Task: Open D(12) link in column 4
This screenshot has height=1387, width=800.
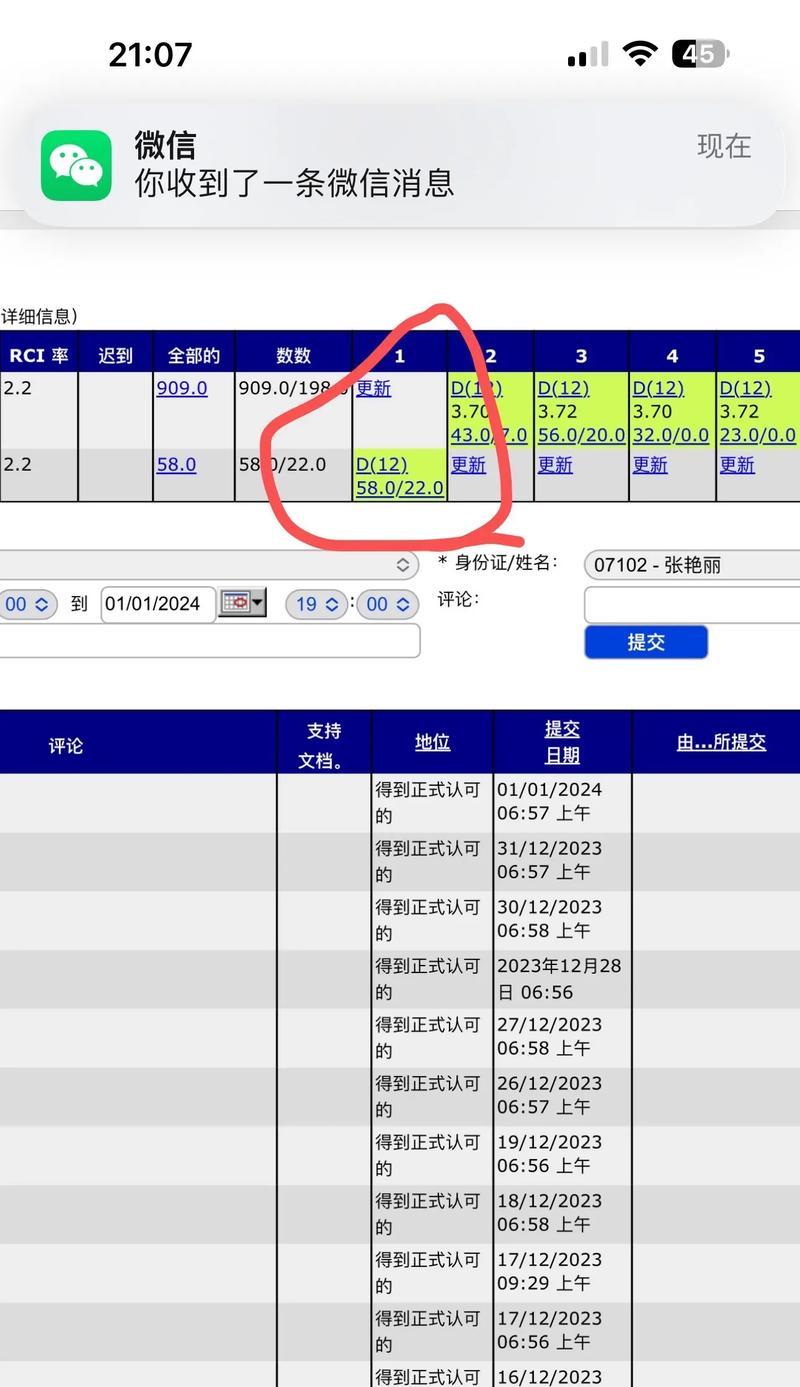Action: (x=658, y=388)
